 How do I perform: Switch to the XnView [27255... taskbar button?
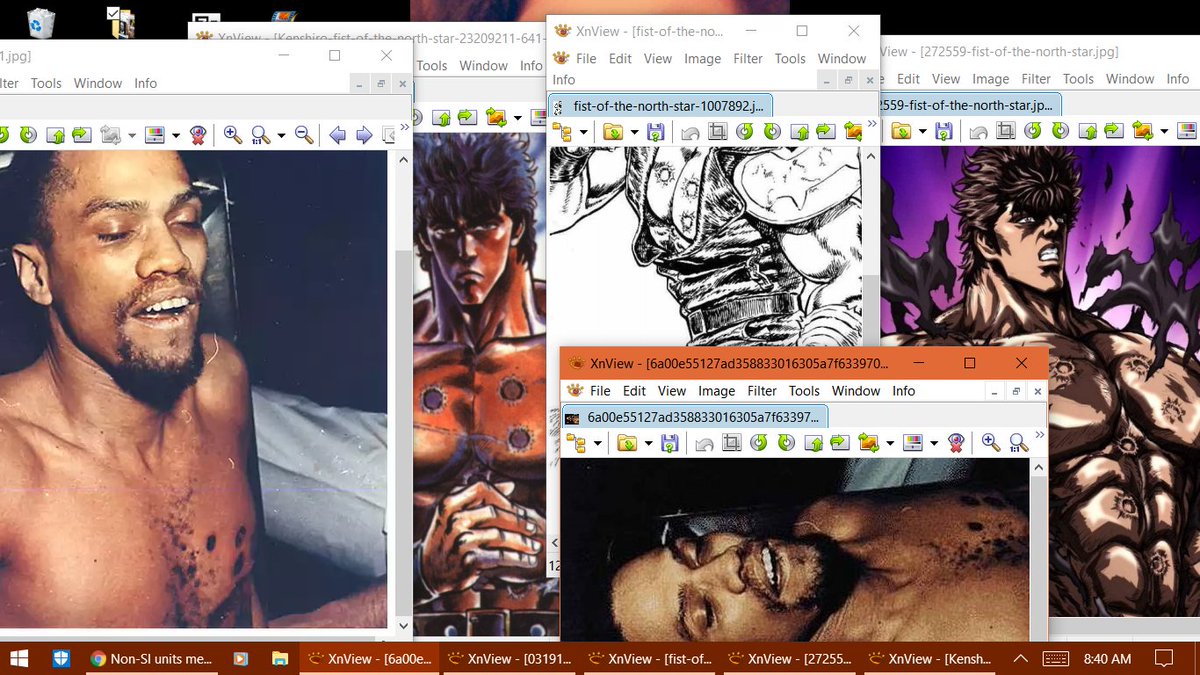click(x=790, y=658)
